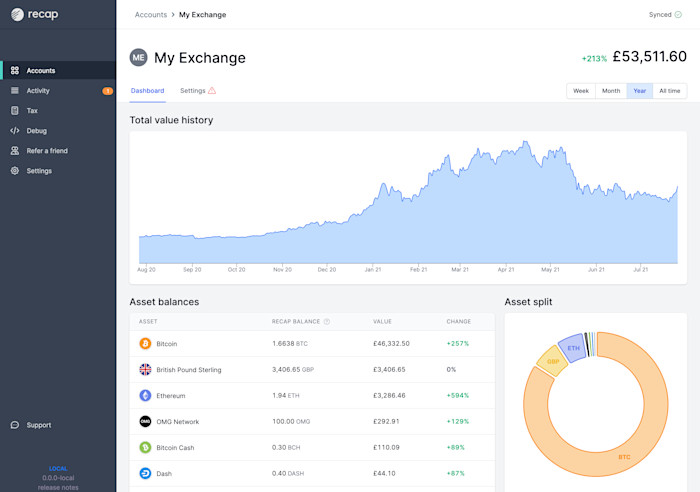700x492 pixels.
Task: Click the 1.6638 BTC balance
Action: [x=290, y=343]
